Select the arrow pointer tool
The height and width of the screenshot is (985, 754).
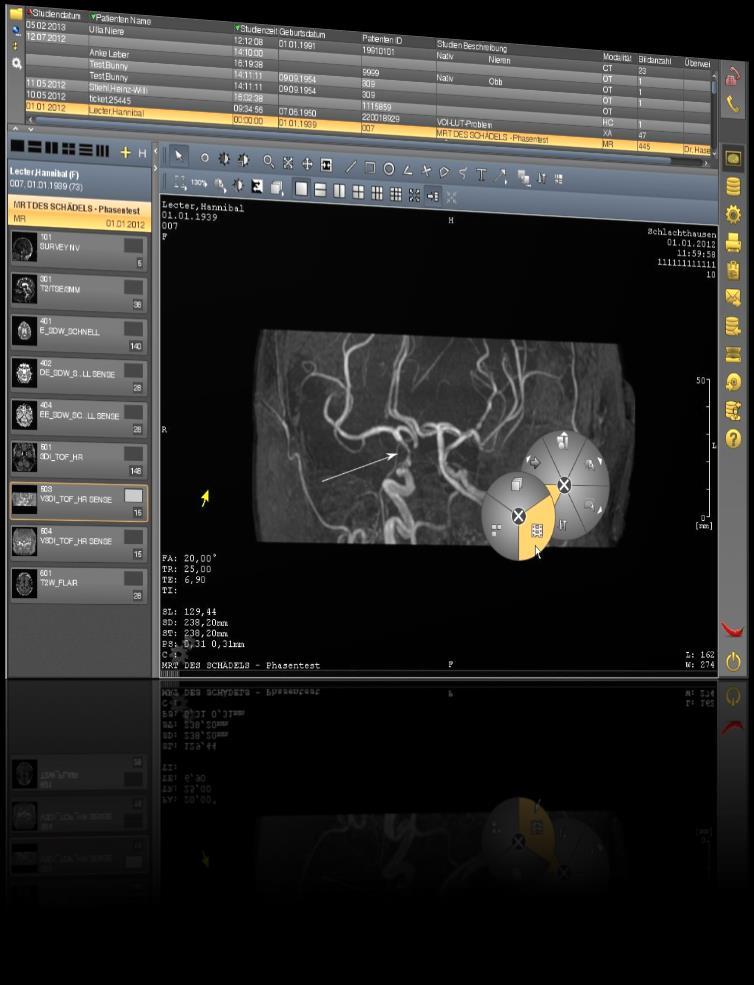click(179, 155)
